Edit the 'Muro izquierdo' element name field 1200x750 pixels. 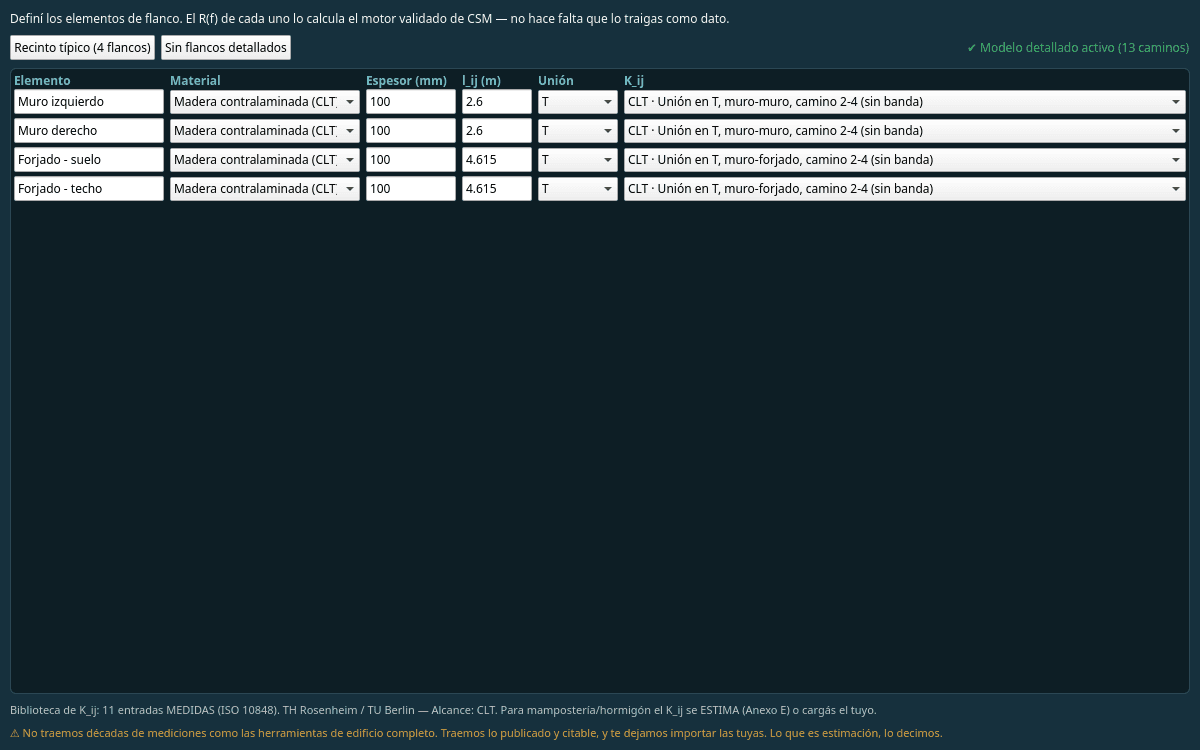pyautogui.click(x=89, y=101)
